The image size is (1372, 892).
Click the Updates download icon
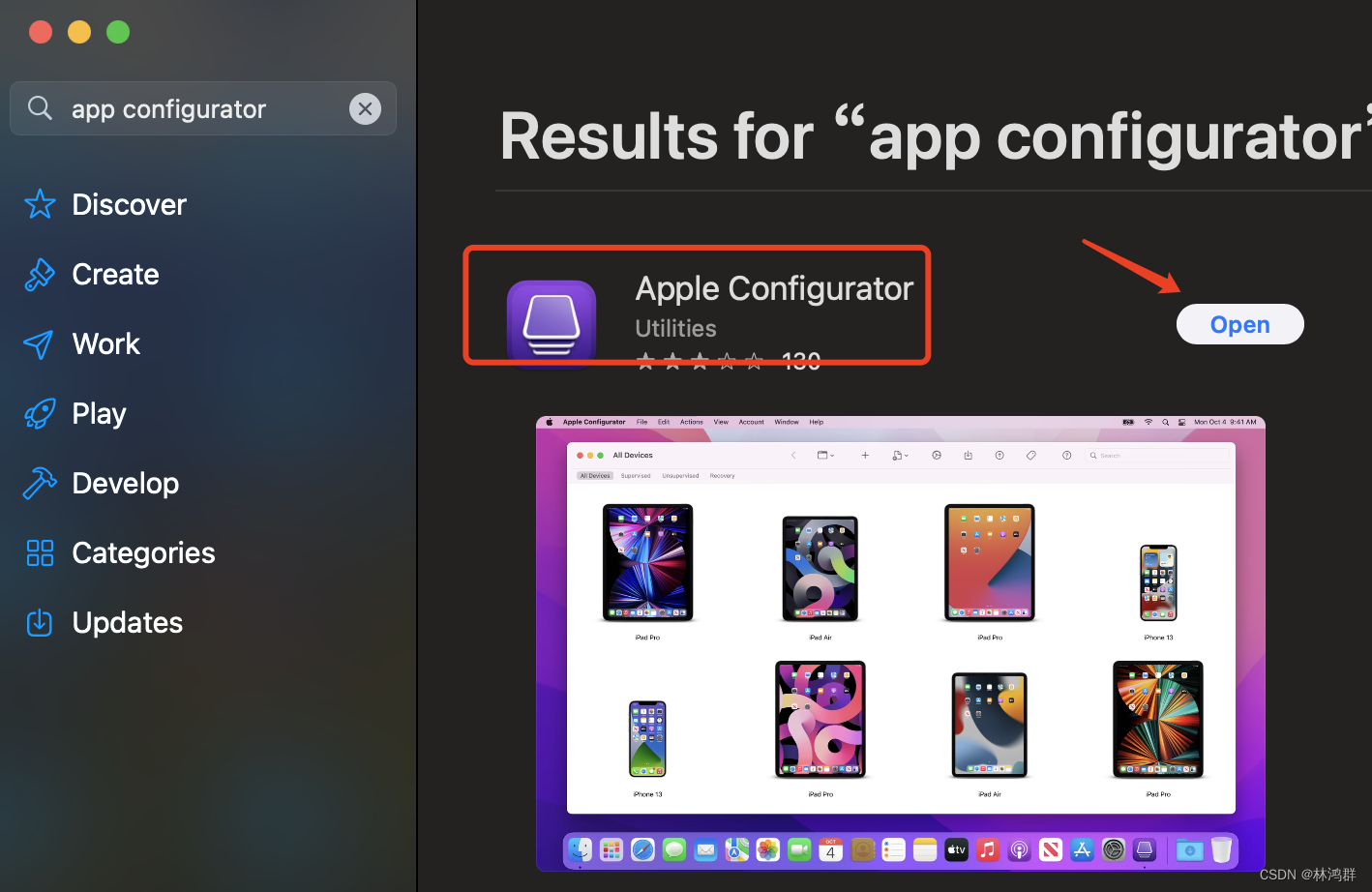40,622
